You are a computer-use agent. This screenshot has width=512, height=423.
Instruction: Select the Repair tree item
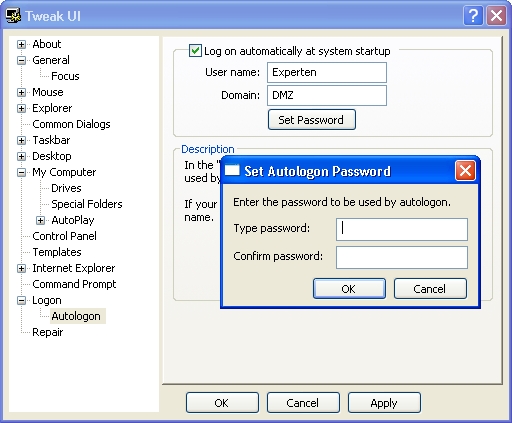tap(48, 332)
